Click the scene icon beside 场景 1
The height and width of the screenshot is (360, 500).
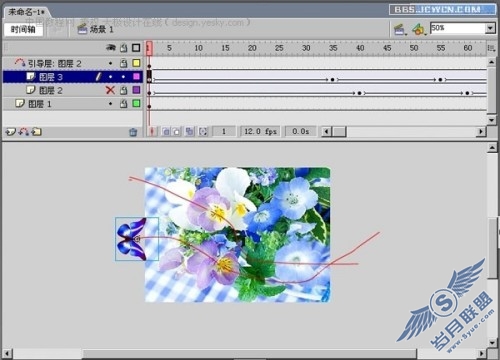point(82,30)
